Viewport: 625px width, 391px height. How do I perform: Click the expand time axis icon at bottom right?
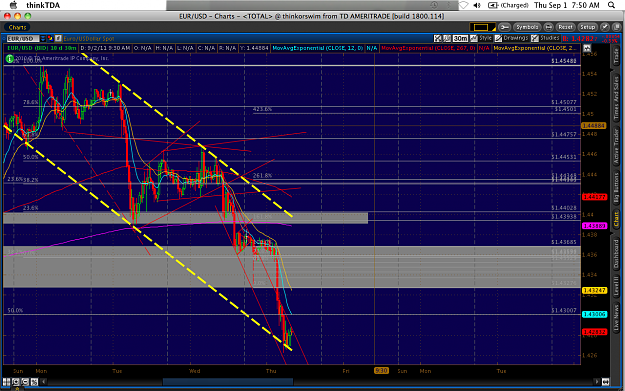[x=605, y=382]
